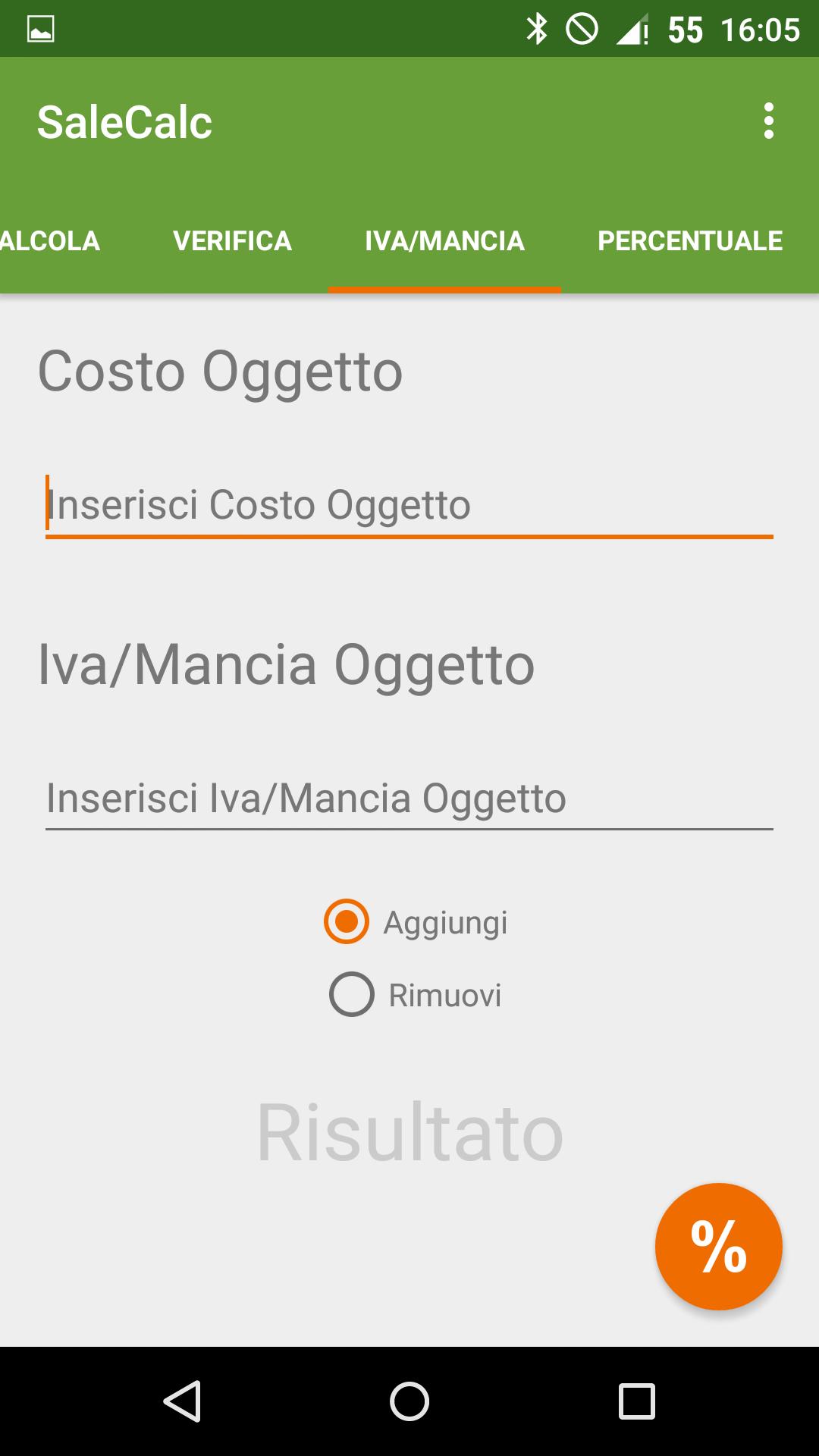Tap the Bluetooth status icon
The image size is (819, 1456).
point(537,30)
